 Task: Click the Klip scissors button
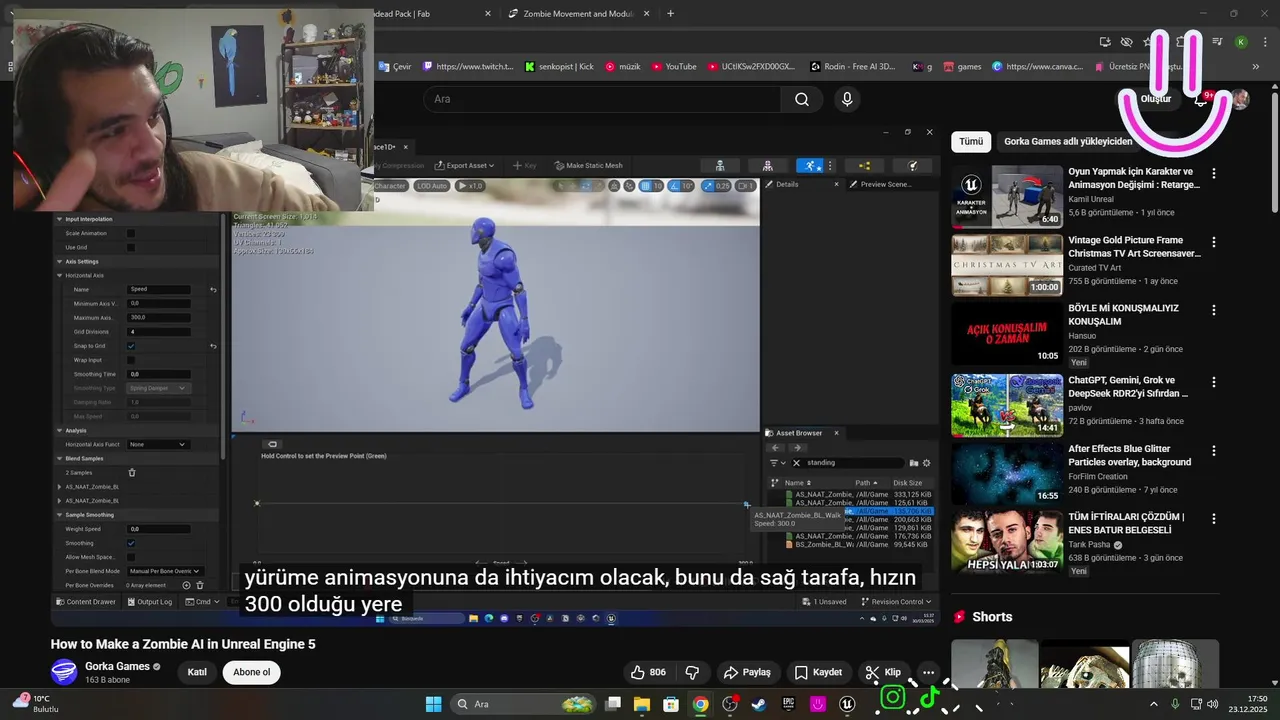click(x=883, y=672)
